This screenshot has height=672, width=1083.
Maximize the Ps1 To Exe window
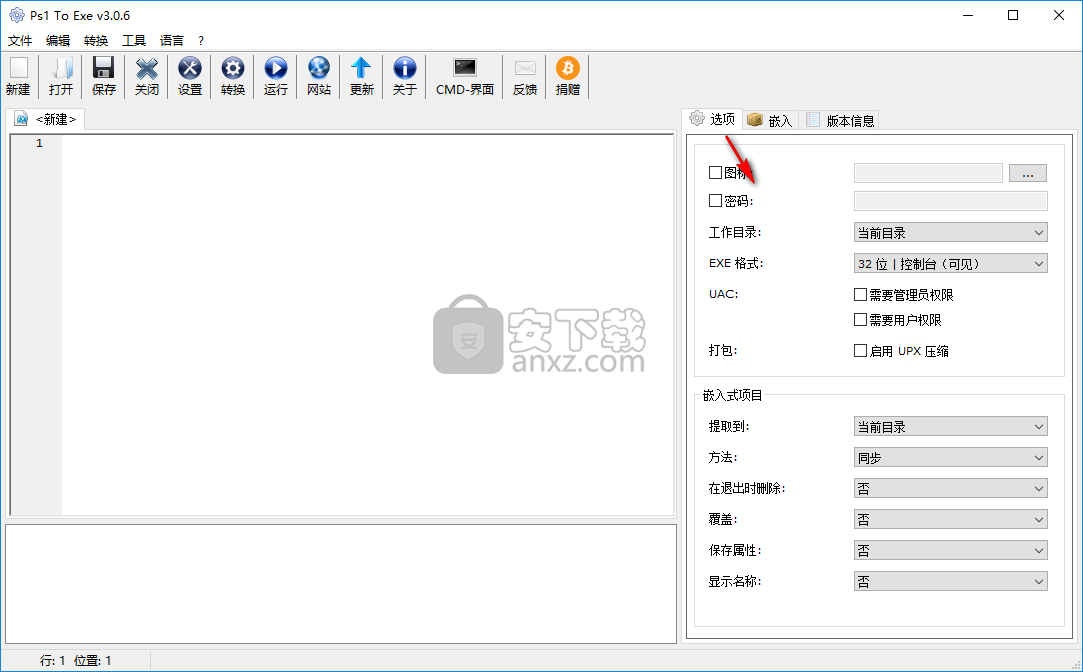pos(1013,15)
